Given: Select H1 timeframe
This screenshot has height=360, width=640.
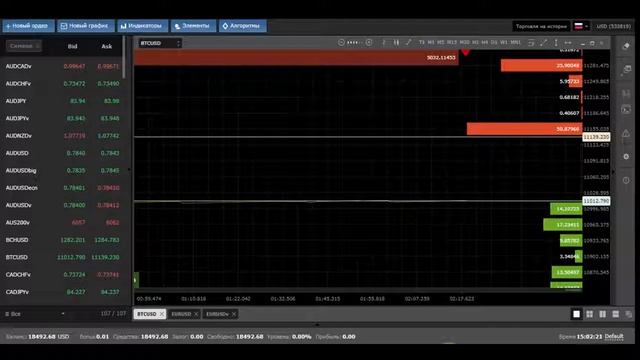Looking at the screenshot, I should tap(475, 42).
